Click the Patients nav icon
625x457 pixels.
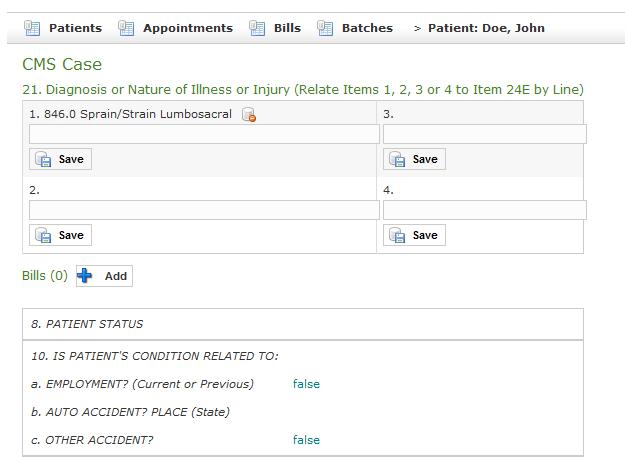(x=32, y=28)
